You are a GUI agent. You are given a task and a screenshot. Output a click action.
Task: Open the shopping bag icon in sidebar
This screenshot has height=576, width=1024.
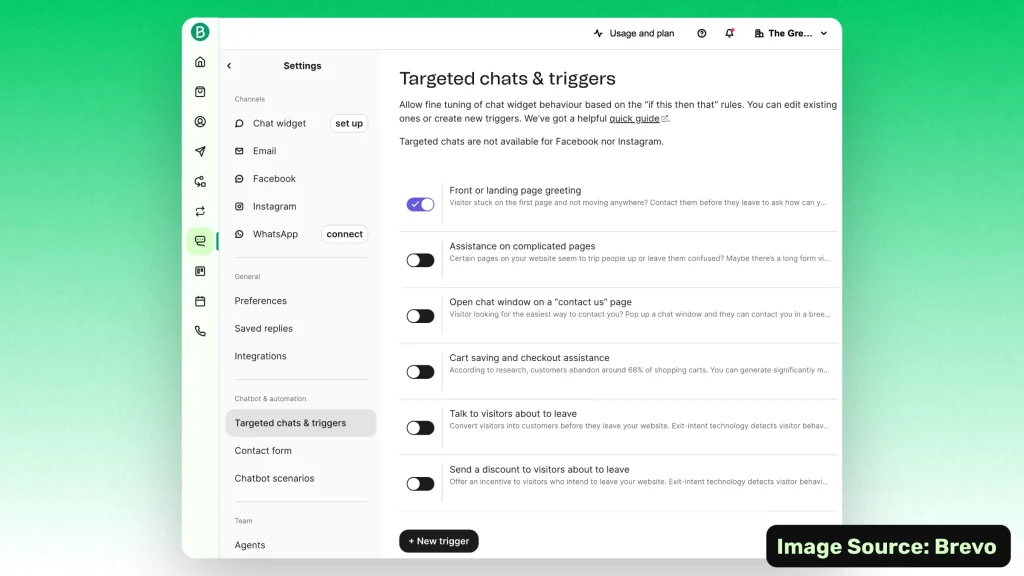tap(200, 92)
